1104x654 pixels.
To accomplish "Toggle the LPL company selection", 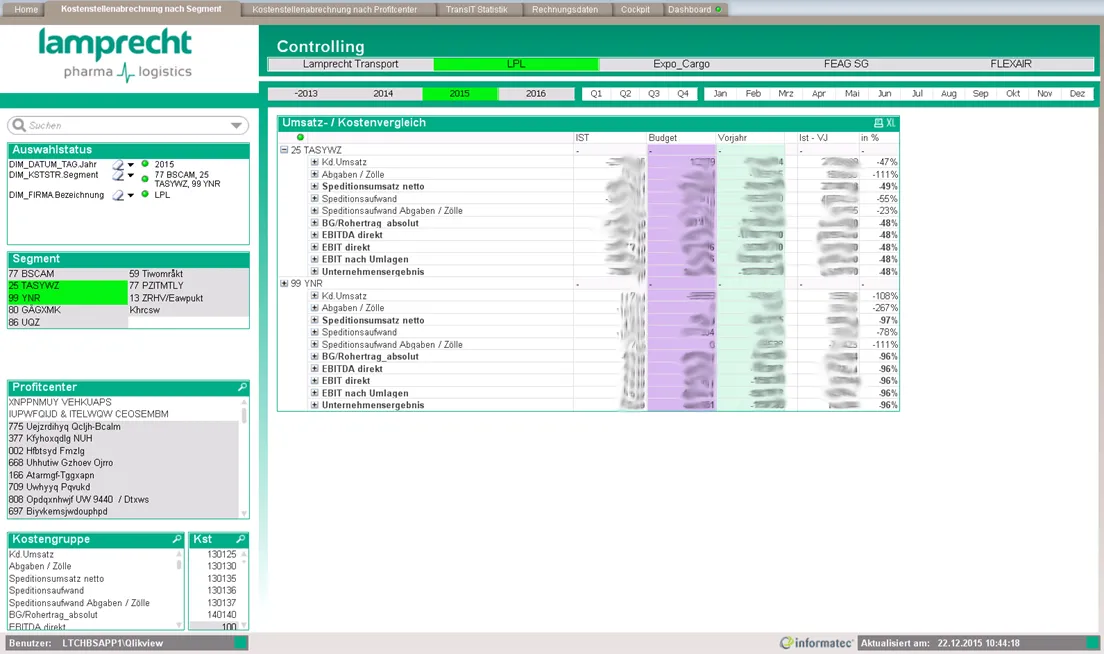I will point(516,64).
